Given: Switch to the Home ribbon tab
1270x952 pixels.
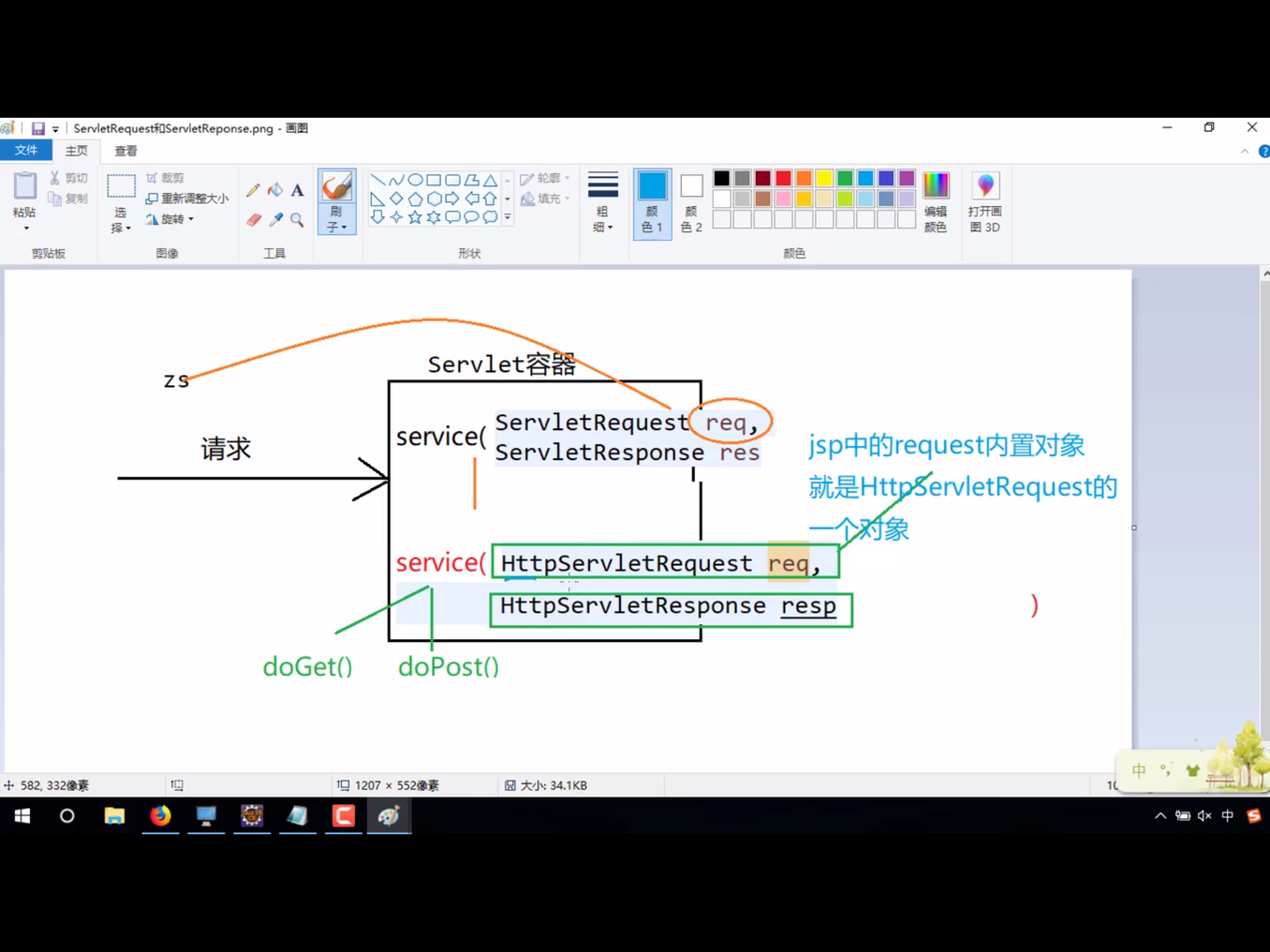Looking at the screenshot, I should point(76,151).
